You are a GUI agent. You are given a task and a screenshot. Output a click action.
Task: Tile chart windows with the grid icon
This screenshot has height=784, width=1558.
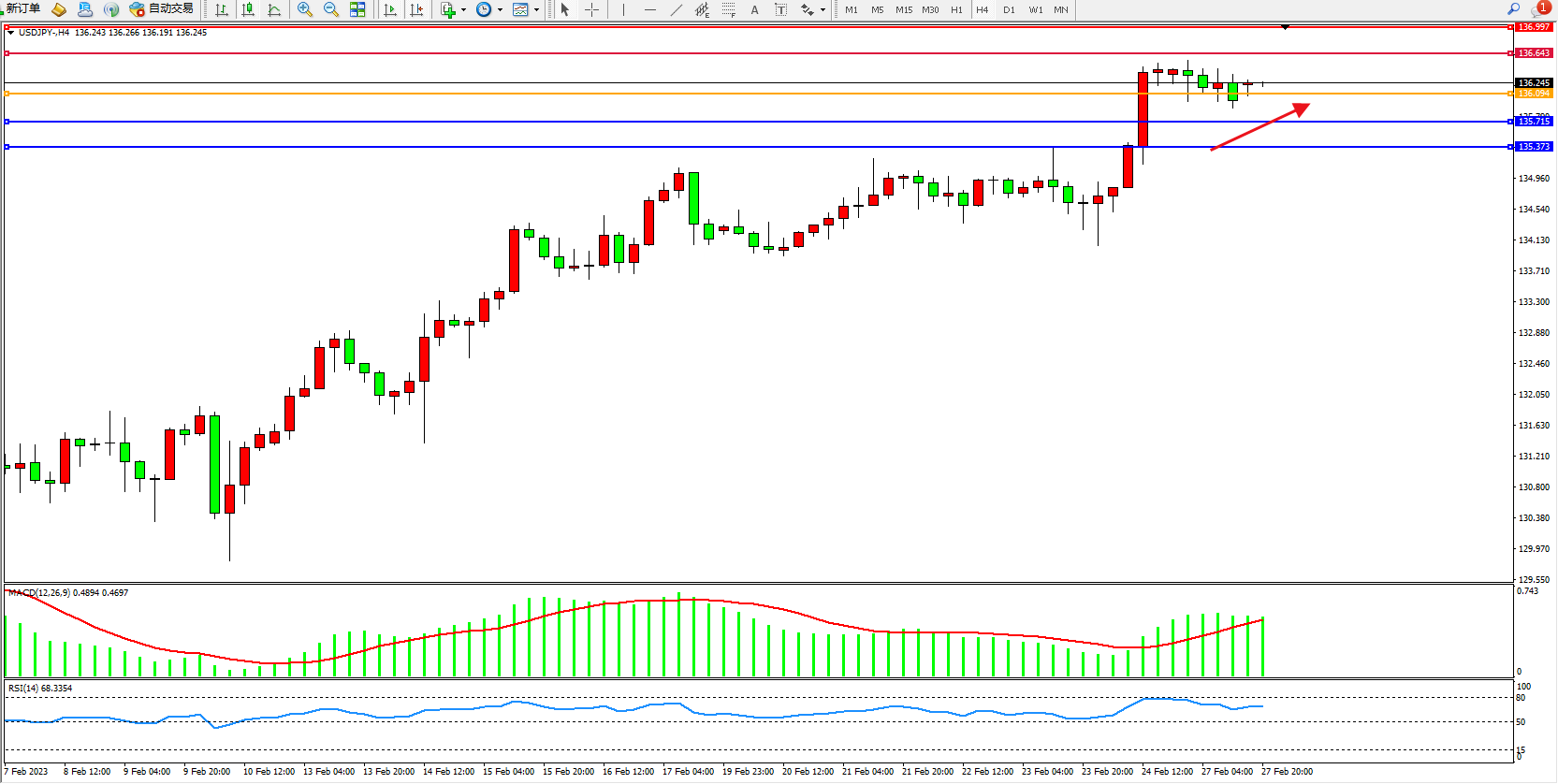[x=357, y=10]
